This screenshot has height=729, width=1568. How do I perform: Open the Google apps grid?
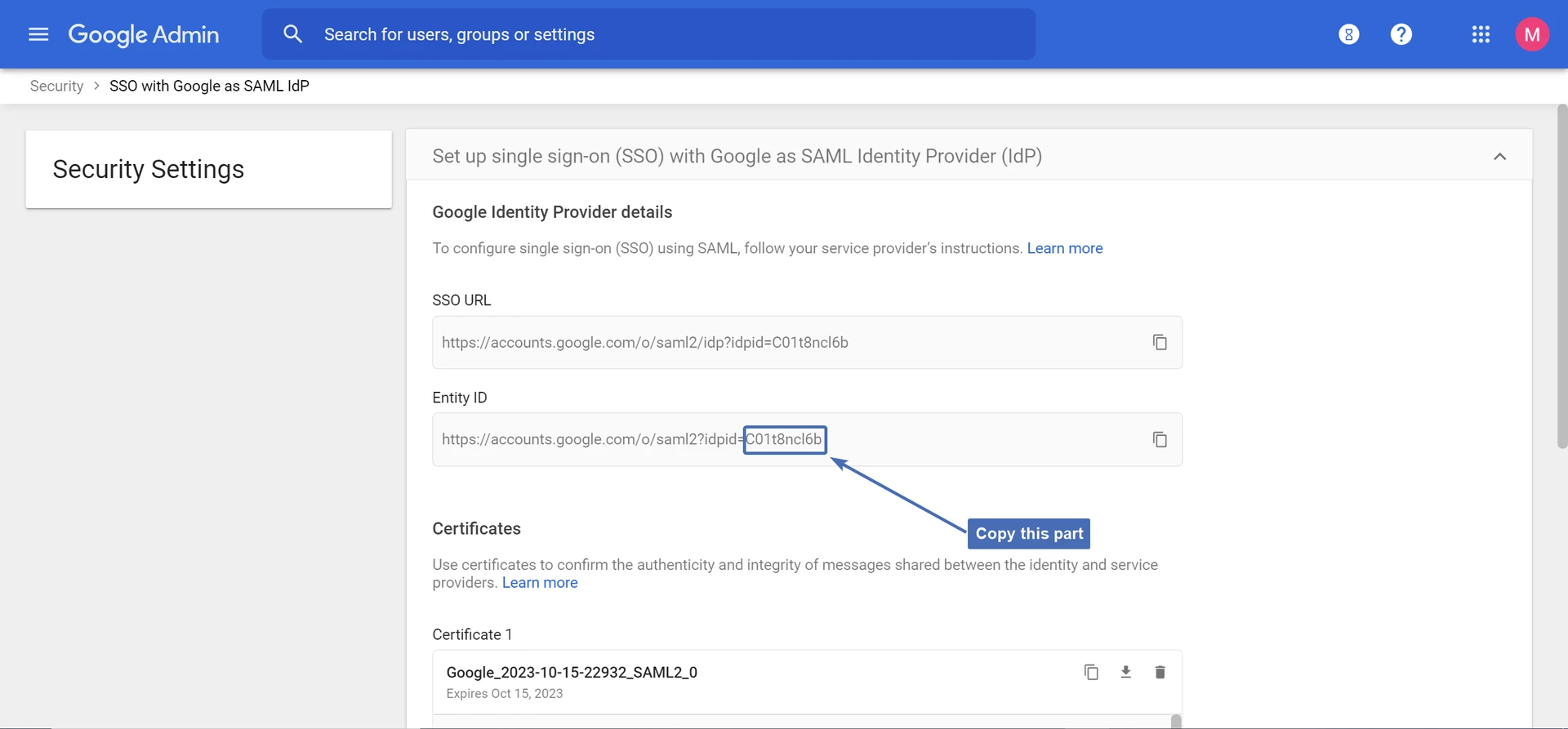coord(1480,34)
